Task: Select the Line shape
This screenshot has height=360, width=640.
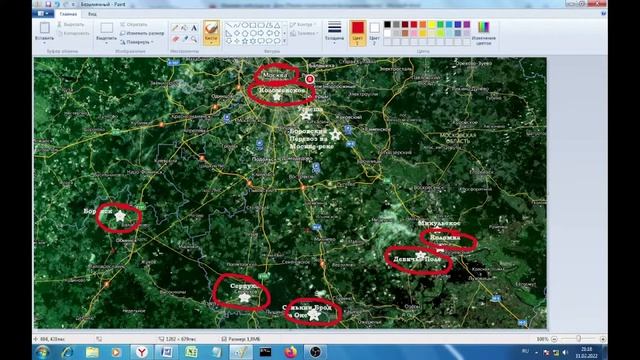Action: click(x=229, y=25)
